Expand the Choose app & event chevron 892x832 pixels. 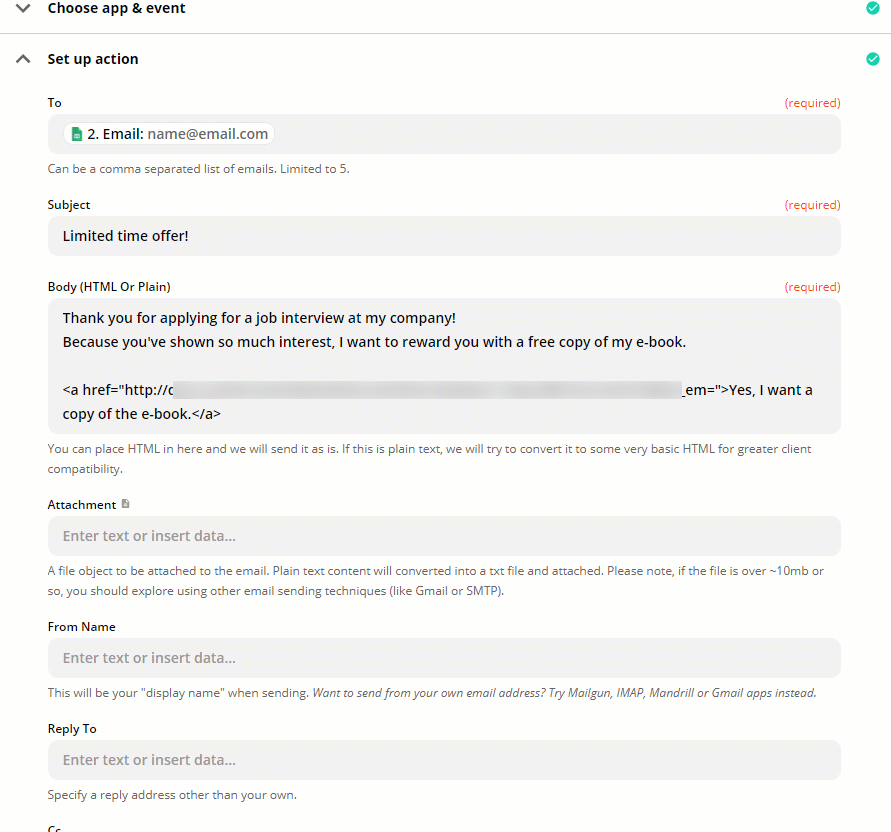[x=24, y=8]
